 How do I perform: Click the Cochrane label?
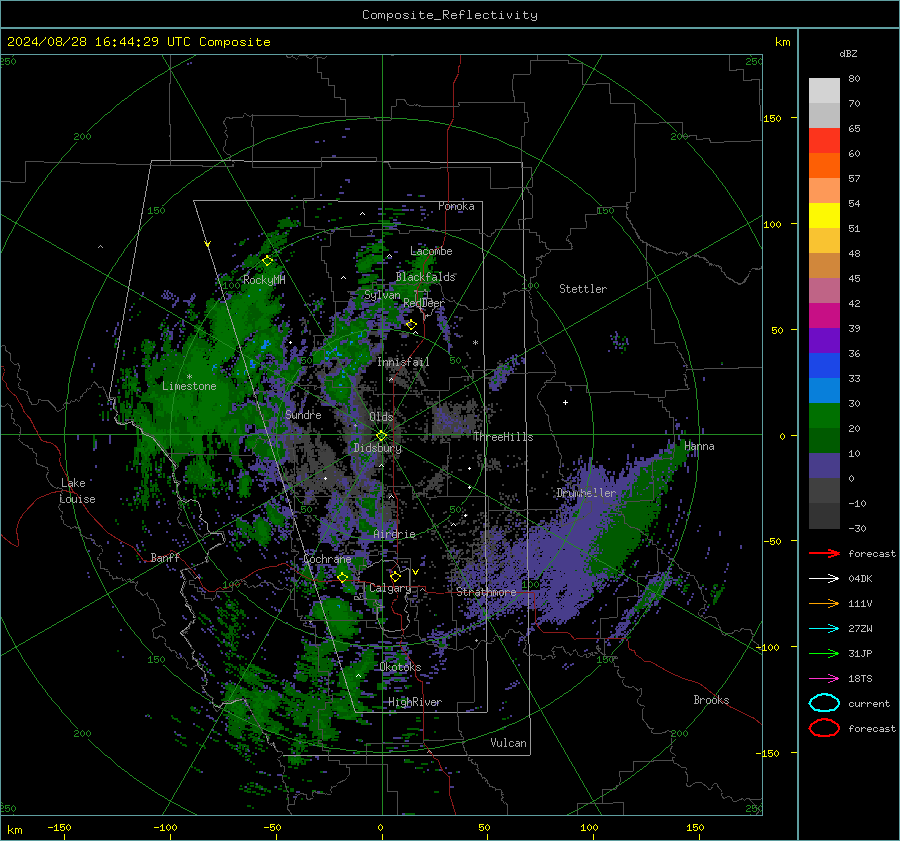tap(327, 559)
